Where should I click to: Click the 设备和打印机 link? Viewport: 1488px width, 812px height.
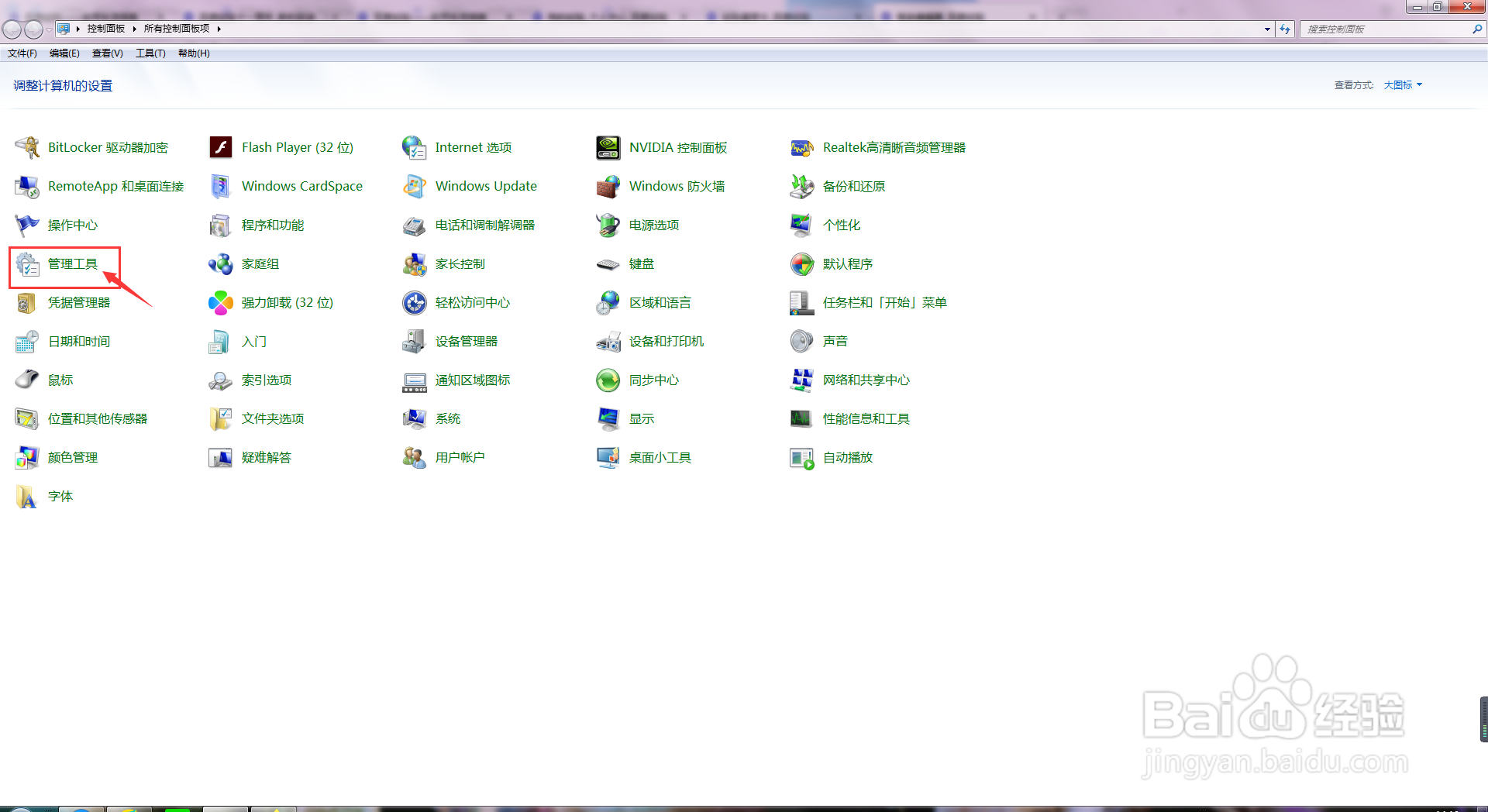point(666,341)
